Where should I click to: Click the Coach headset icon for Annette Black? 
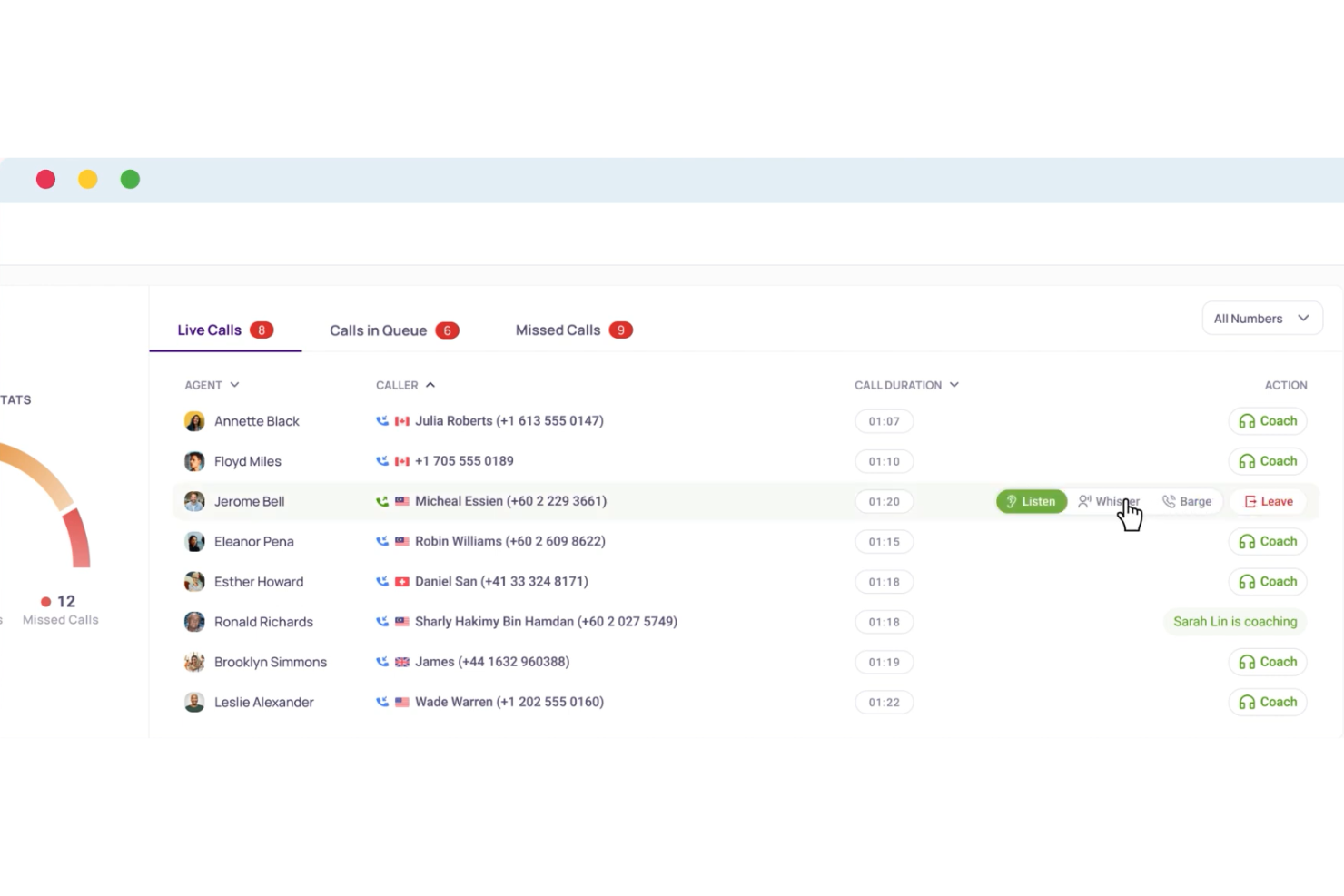coord(1247,420)
